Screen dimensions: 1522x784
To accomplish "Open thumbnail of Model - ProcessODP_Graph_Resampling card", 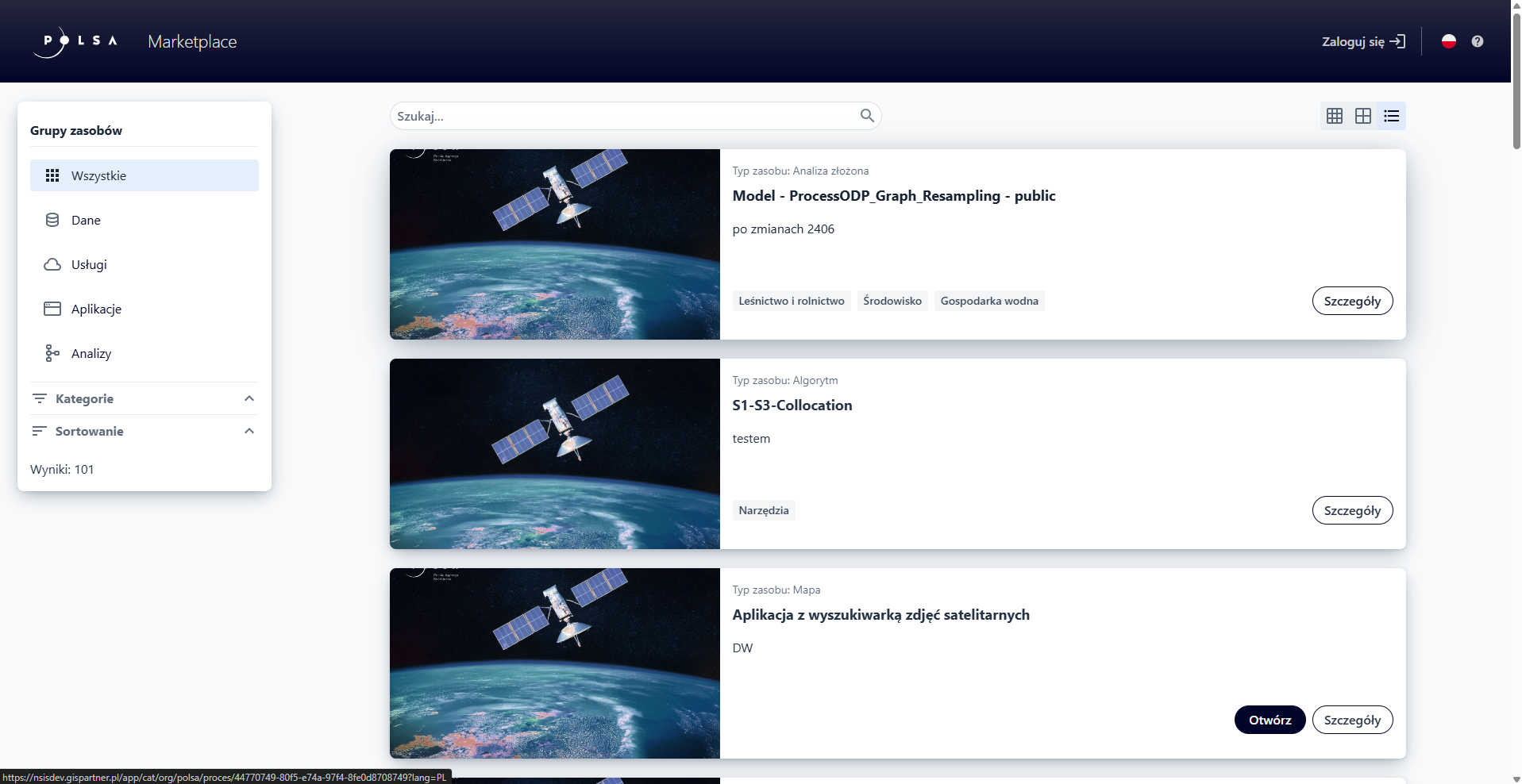I will (x=555, y=244).
